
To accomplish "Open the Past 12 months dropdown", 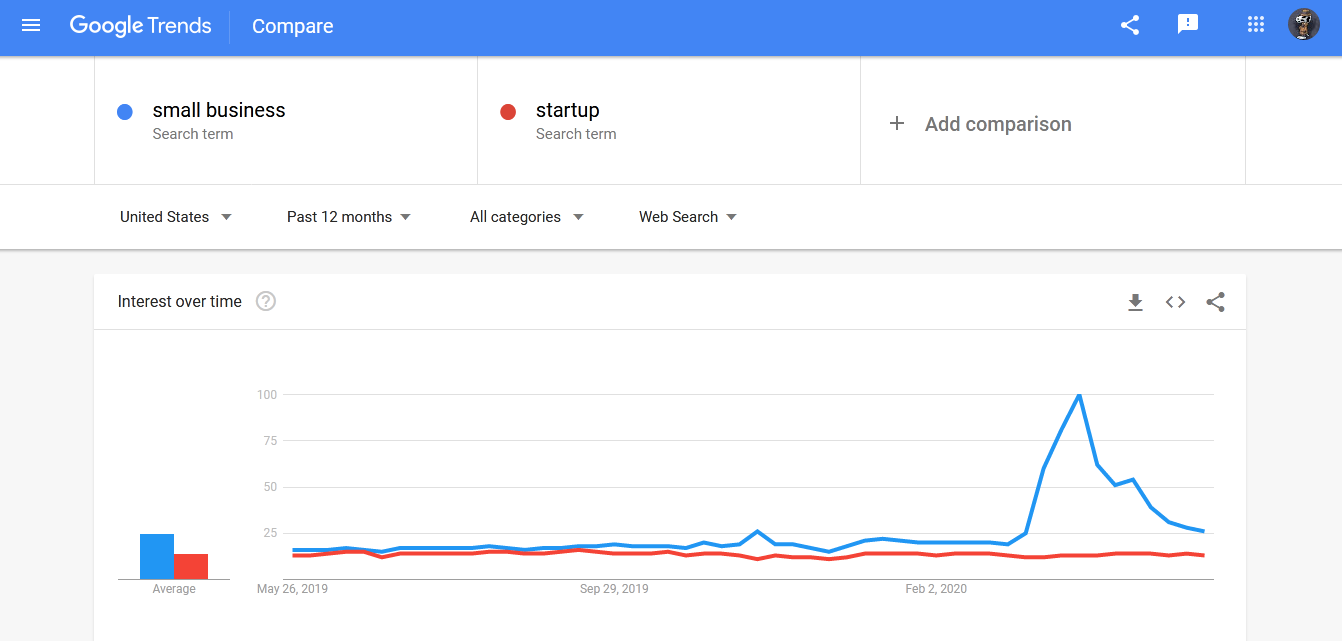I will click(x=349, y=217).
